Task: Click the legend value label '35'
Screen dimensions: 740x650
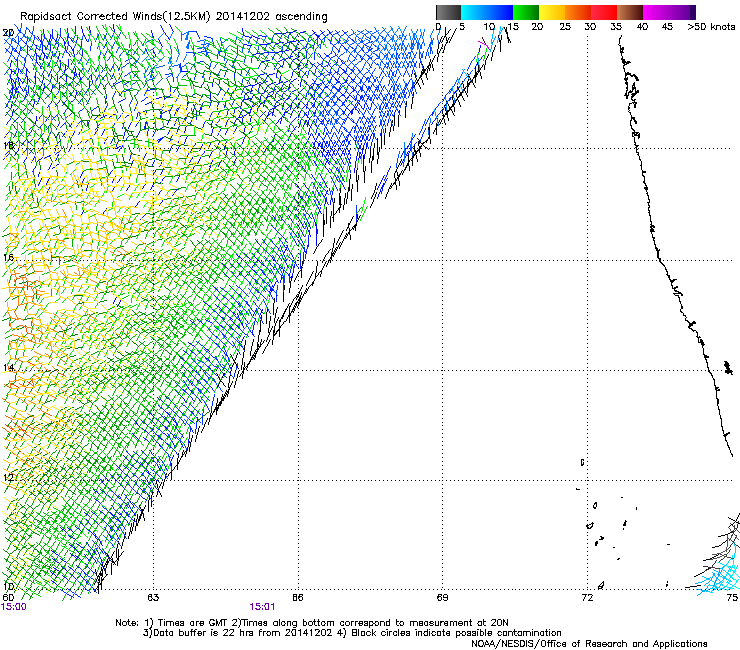Action: click(x=616, y=26)
